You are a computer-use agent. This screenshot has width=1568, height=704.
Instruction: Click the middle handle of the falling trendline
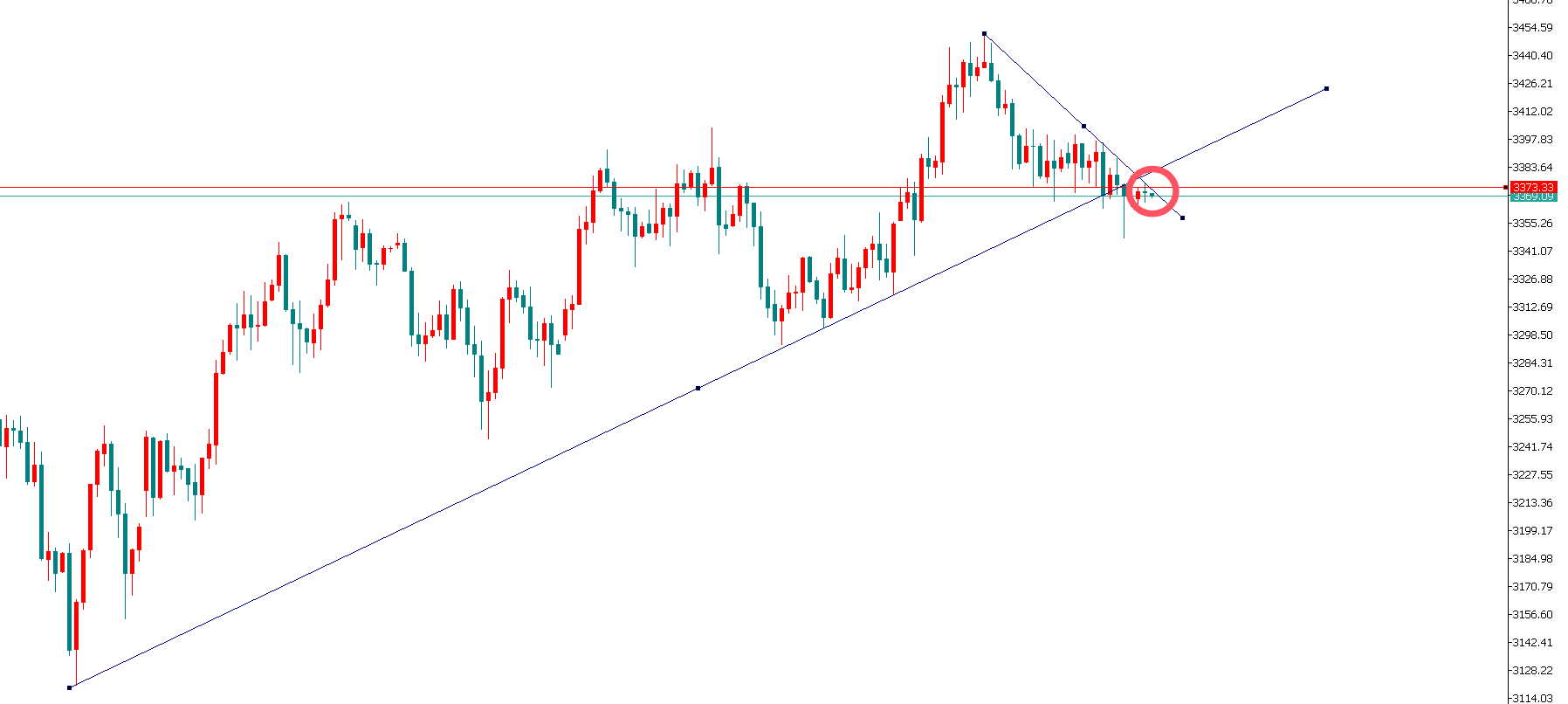(1083, 126)
